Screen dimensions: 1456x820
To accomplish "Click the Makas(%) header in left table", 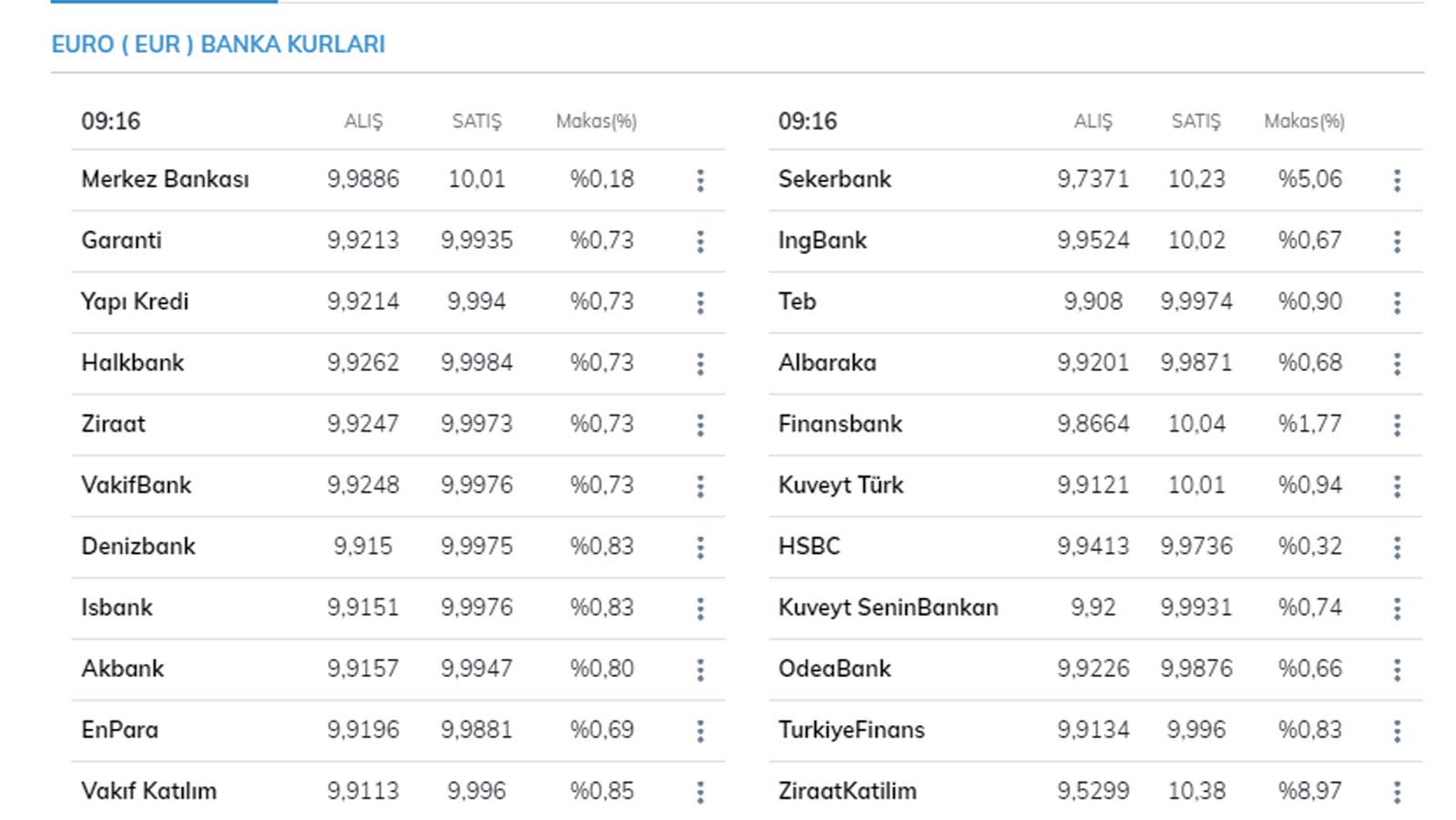I will click(x=596, y=121).
